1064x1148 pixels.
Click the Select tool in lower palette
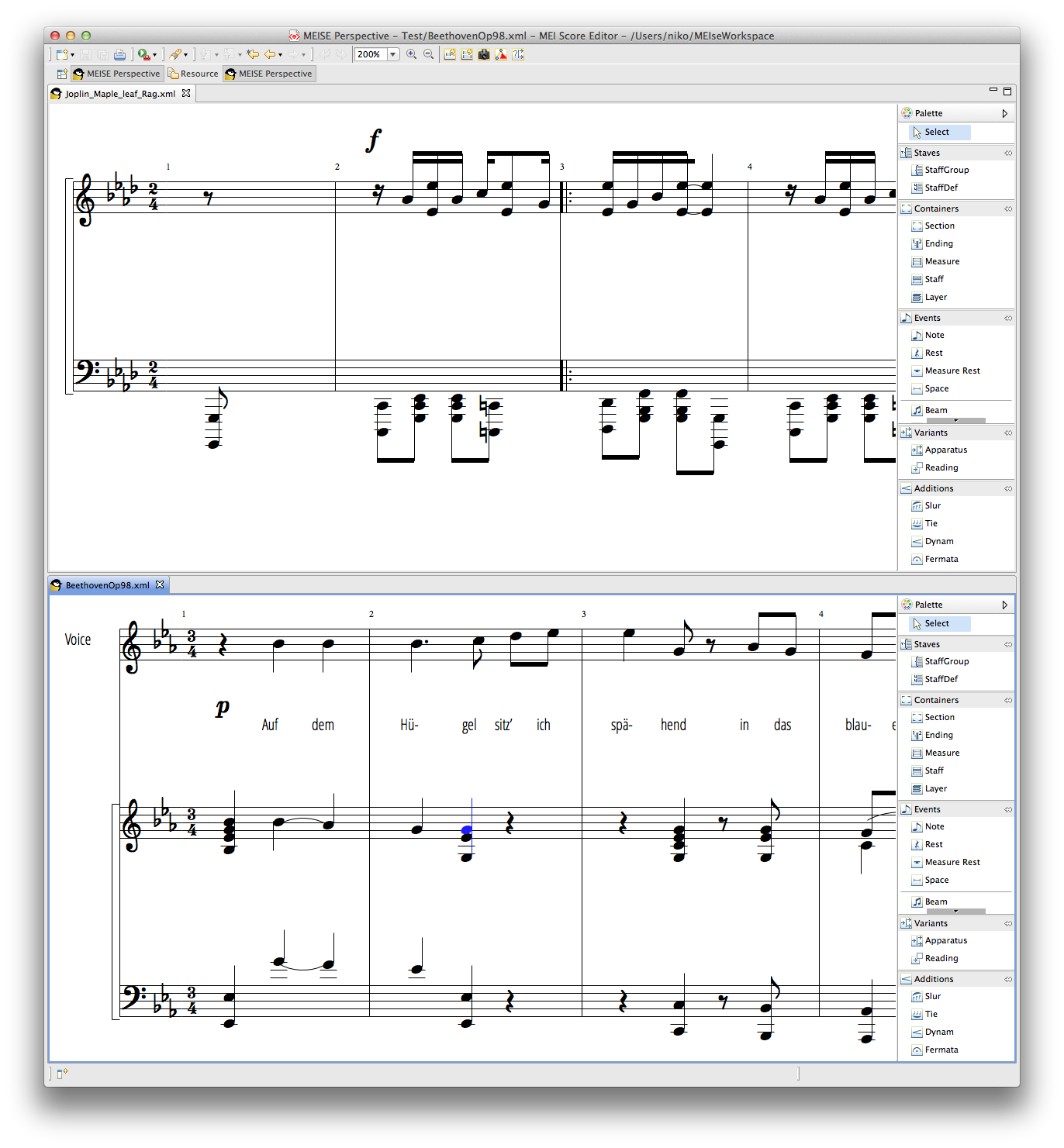pyautogui.click(x=936, y=623)
